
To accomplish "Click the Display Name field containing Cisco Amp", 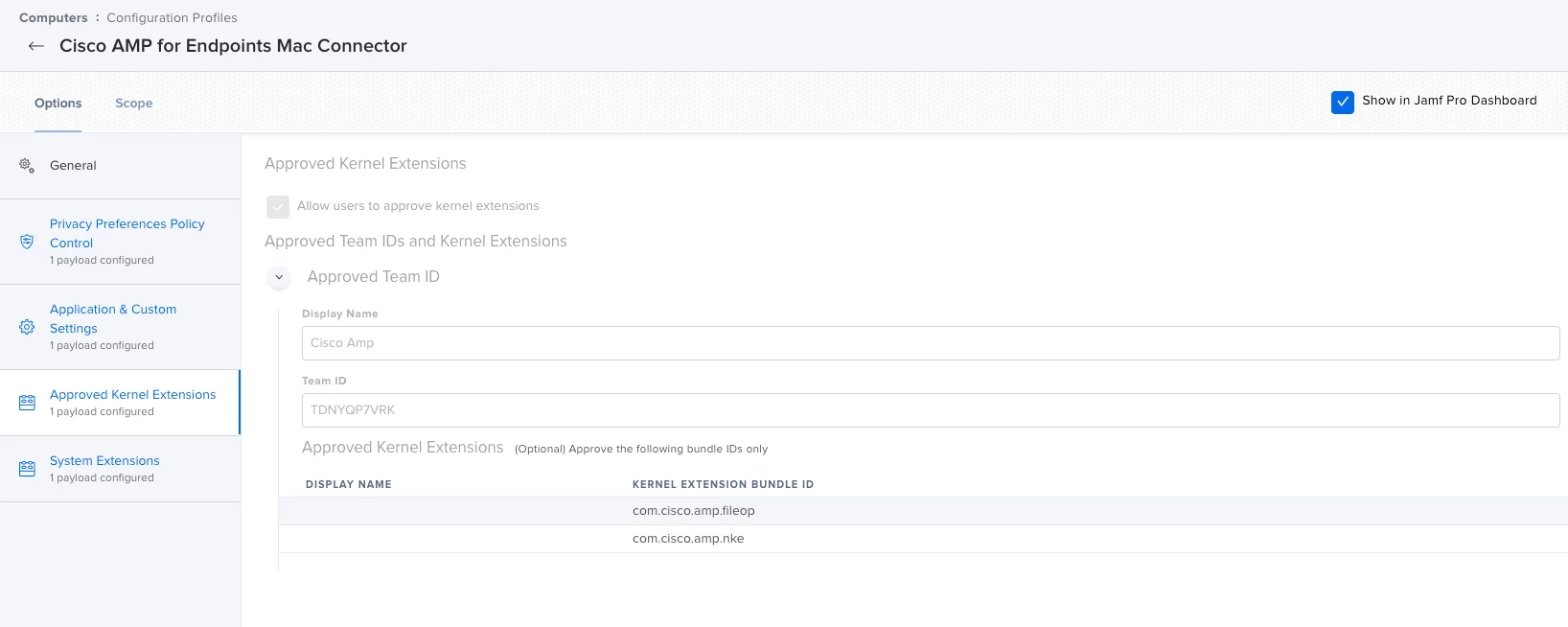I will pos(931,343).
